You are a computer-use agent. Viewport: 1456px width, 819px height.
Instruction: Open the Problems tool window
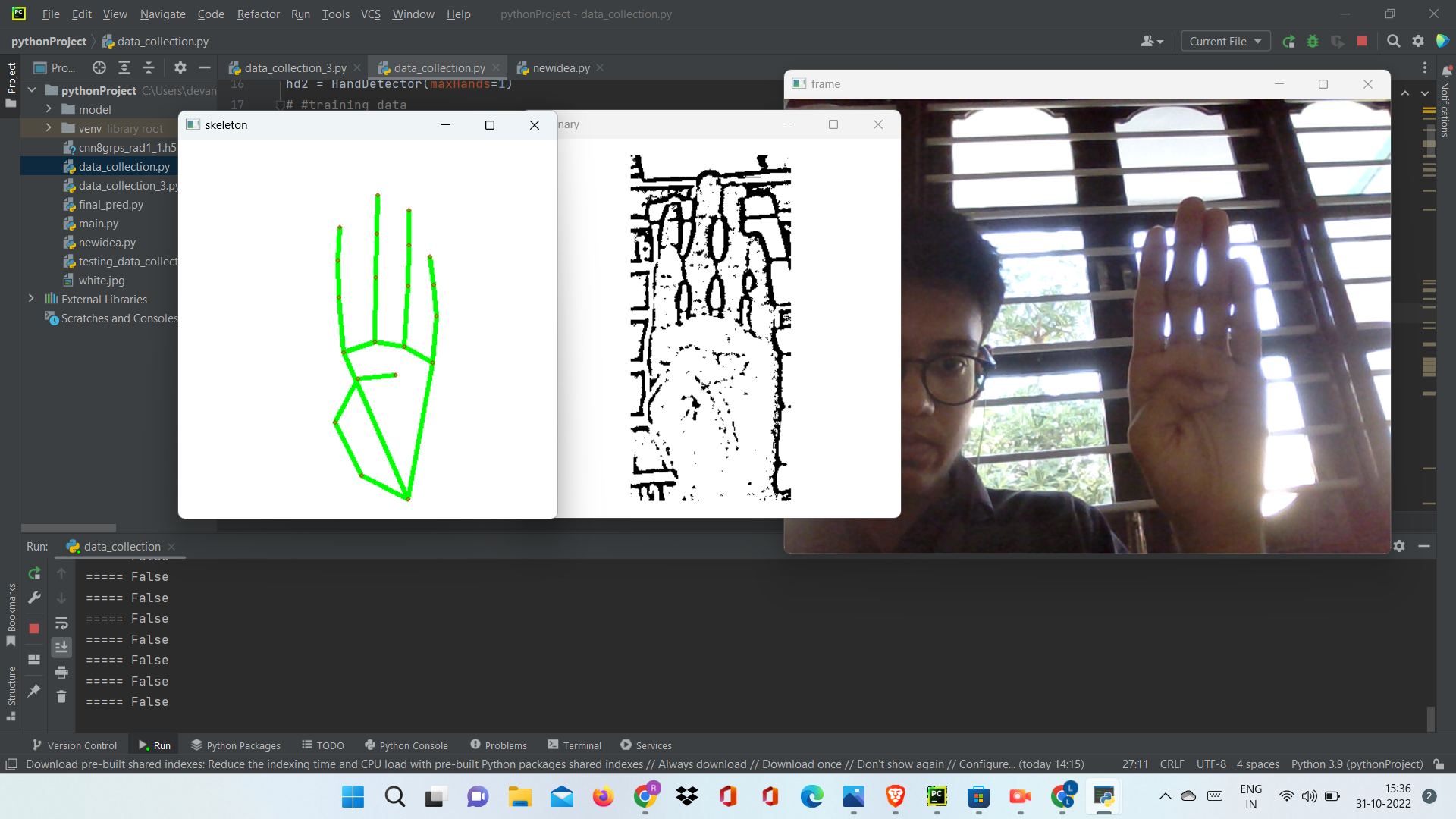click(498, 745)
